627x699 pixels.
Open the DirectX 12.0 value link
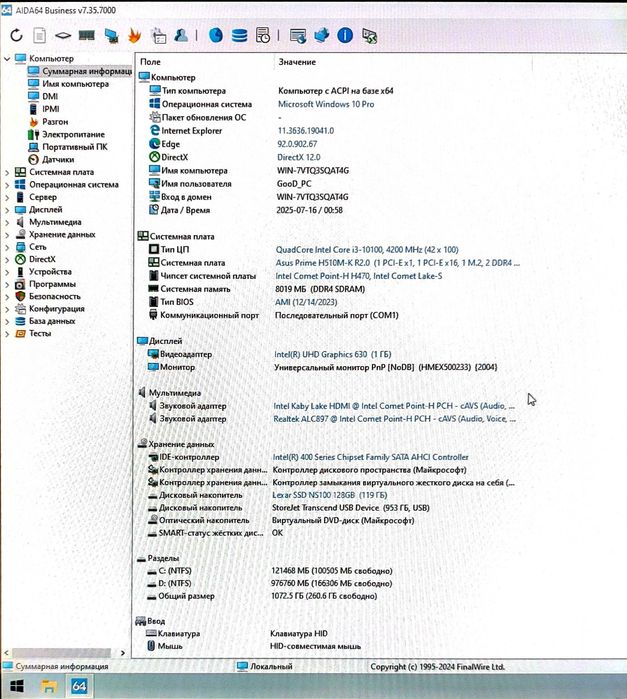point(299,157)
